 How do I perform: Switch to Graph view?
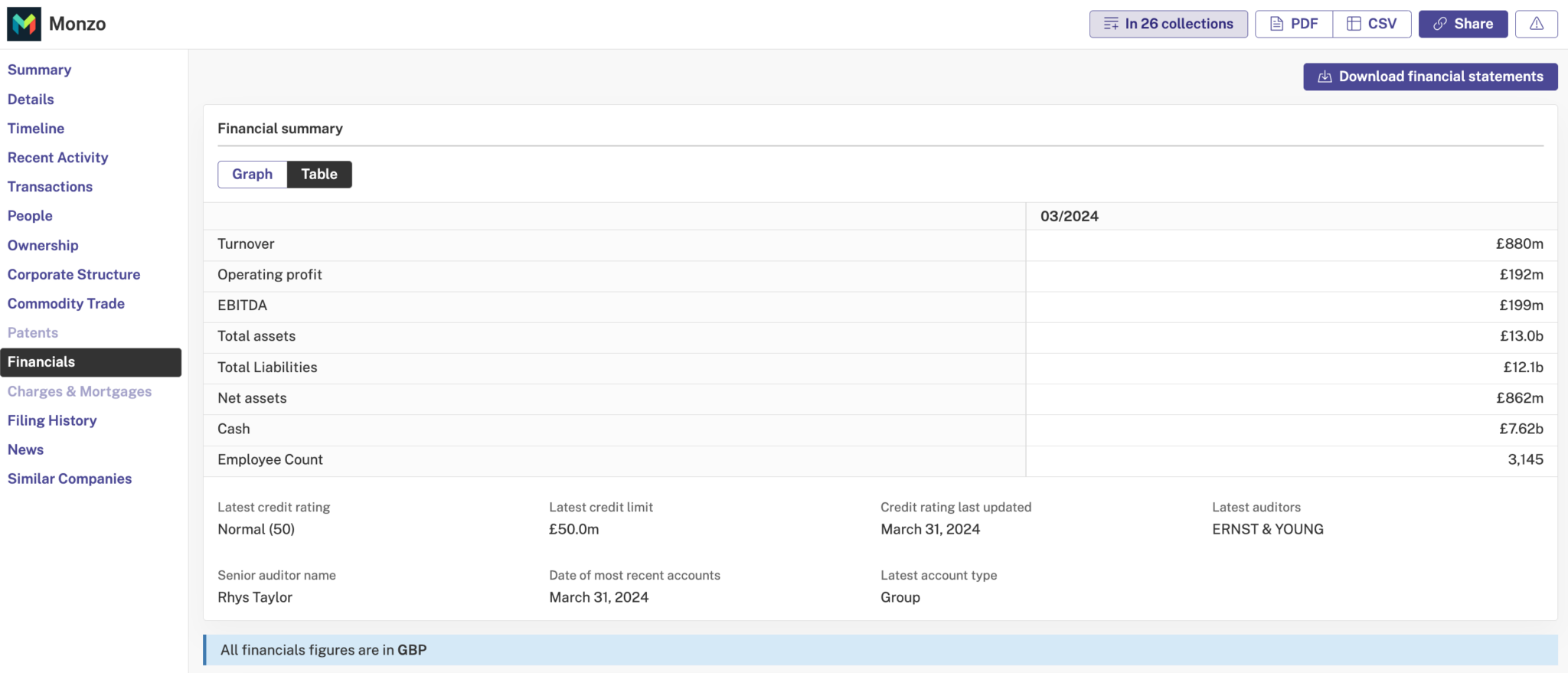(252, 175)
